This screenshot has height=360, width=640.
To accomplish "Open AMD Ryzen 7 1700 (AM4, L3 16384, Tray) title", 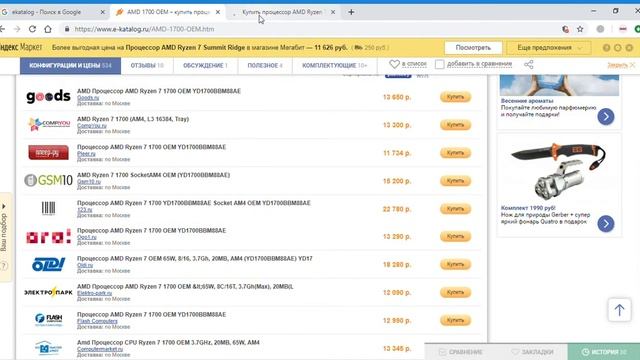I will (133, 119).
